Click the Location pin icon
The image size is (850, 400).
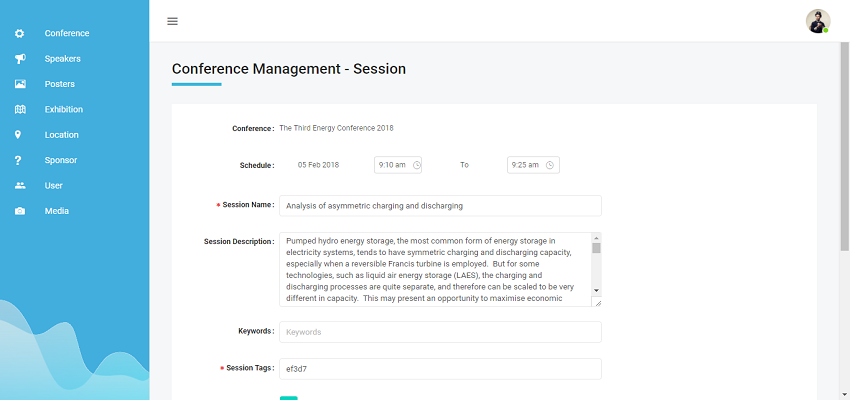(18, 134)
